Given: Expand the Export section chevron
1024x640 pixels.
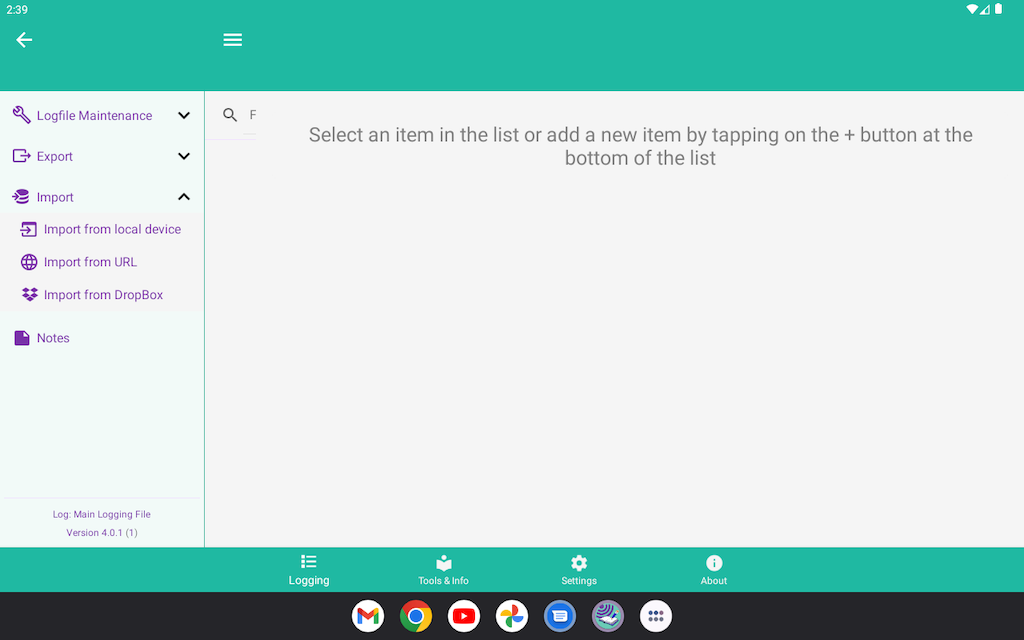Looking at the screenshot, I should 184,156.
